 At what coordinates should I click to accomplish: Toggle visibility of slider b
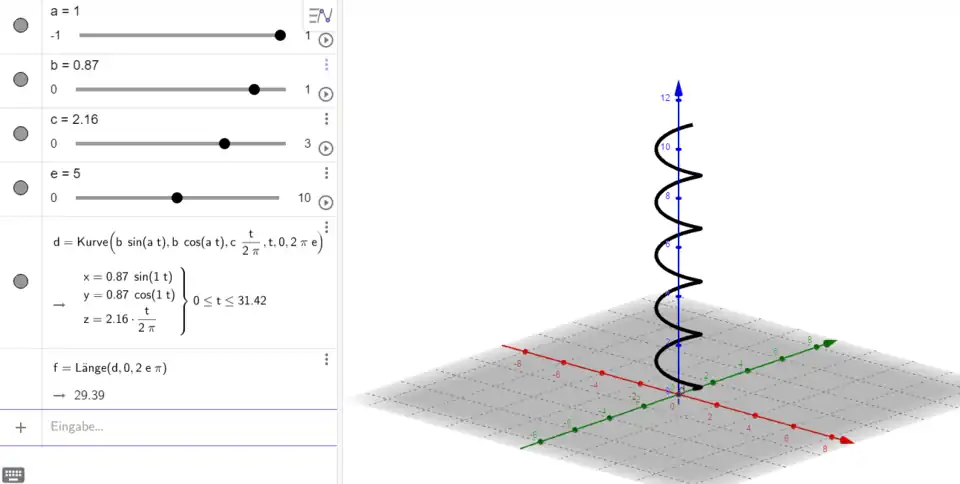(x=20, y=80)
